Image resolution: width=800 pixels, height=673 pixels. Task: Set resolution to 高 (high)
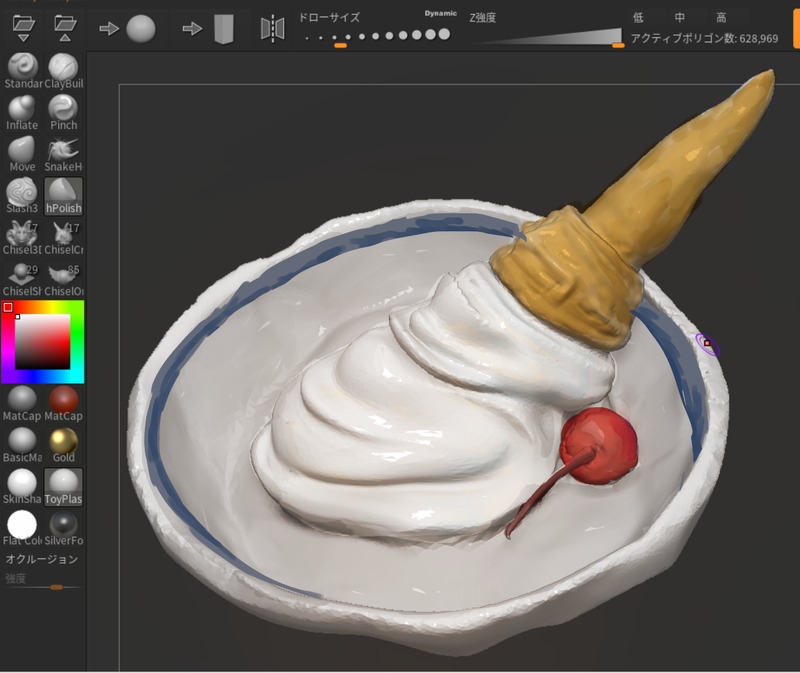click(x=721, y=18)
